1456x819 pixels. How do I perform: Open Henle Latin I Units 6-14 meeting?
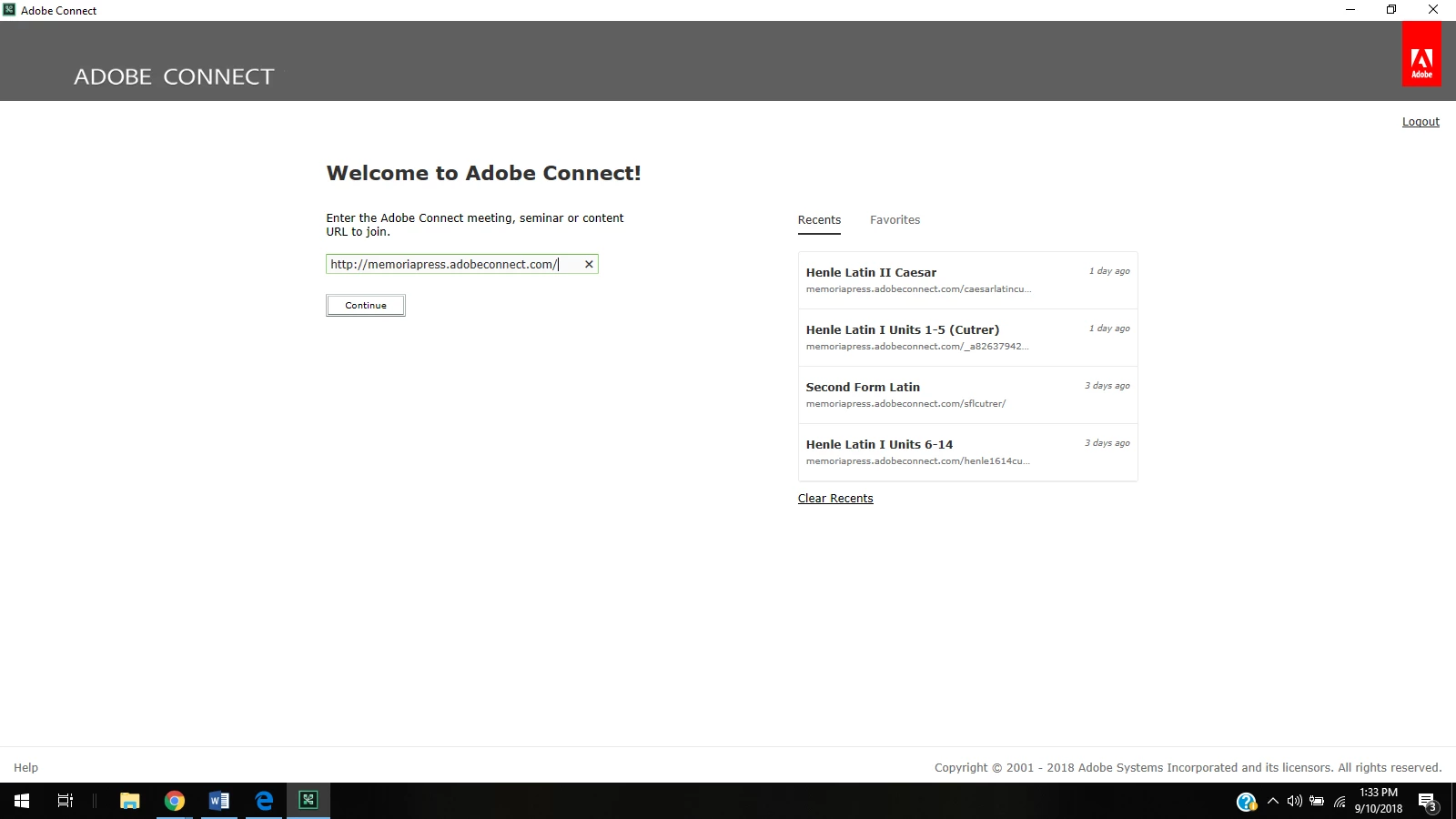(x=967, y=452)
